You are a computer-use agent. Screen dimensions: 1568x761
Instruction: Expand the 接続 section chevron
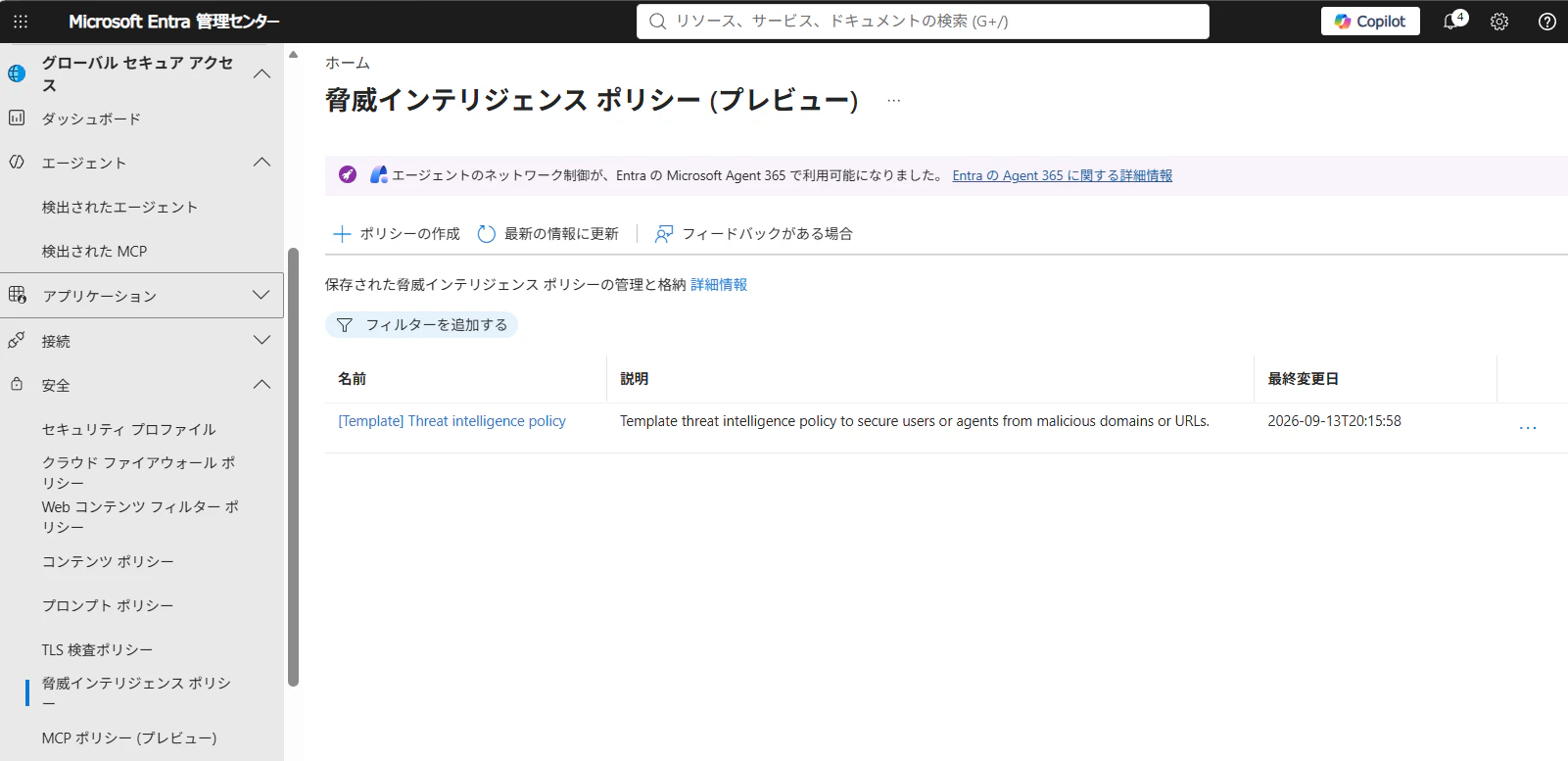(261, 340)
